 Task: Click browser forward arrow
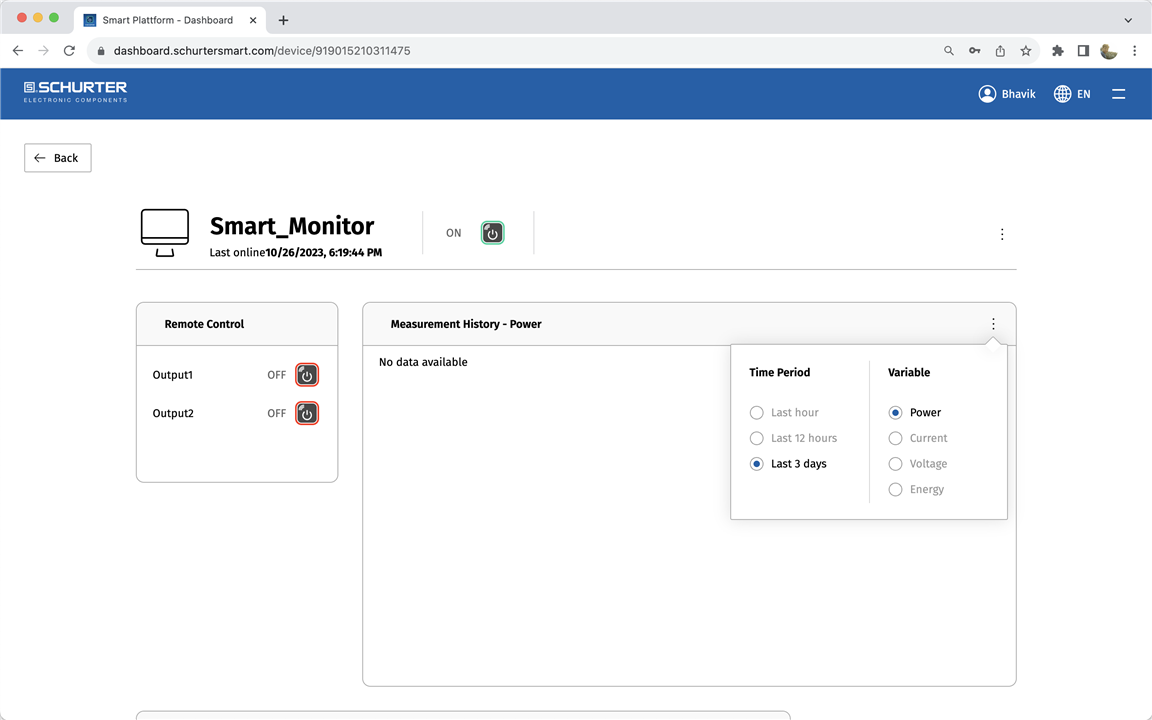click(x=43, y=51)
